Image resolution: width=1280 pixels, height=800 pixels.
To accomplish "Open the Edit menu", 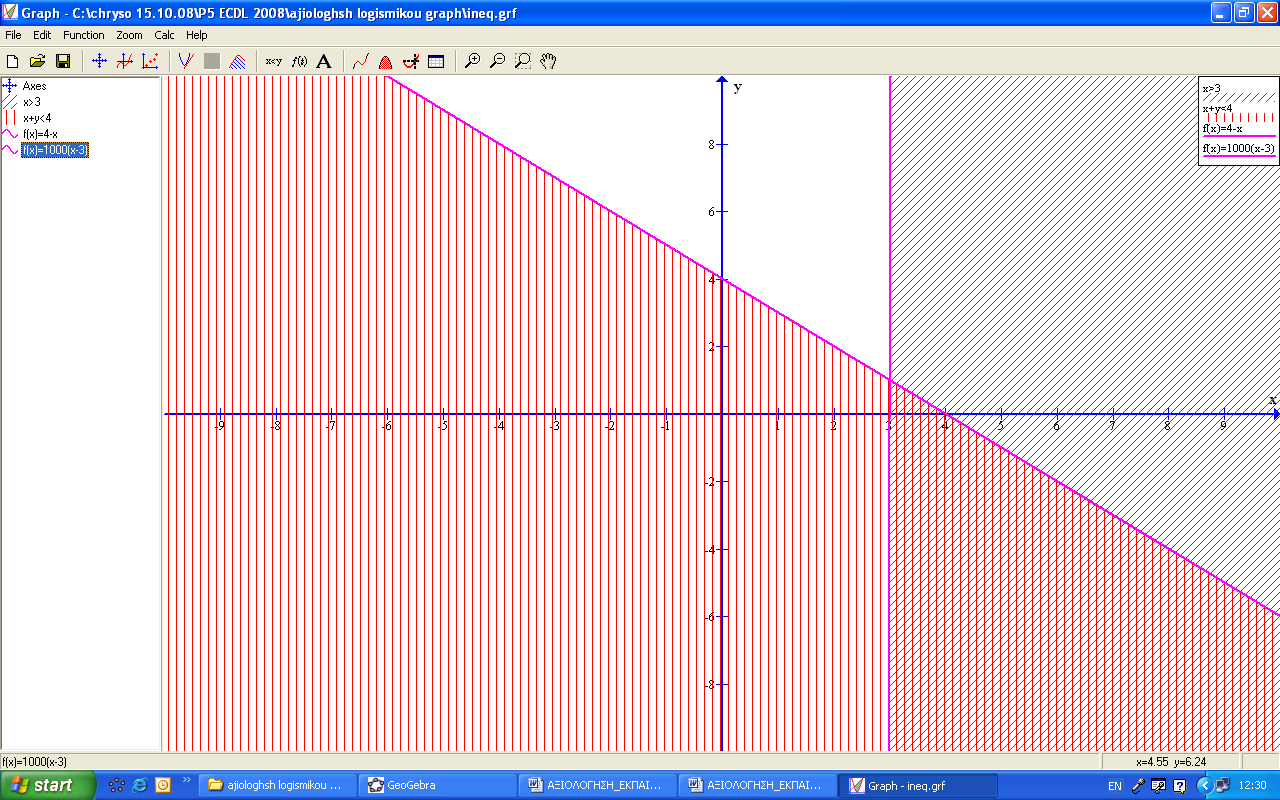I will coord(42,35).
